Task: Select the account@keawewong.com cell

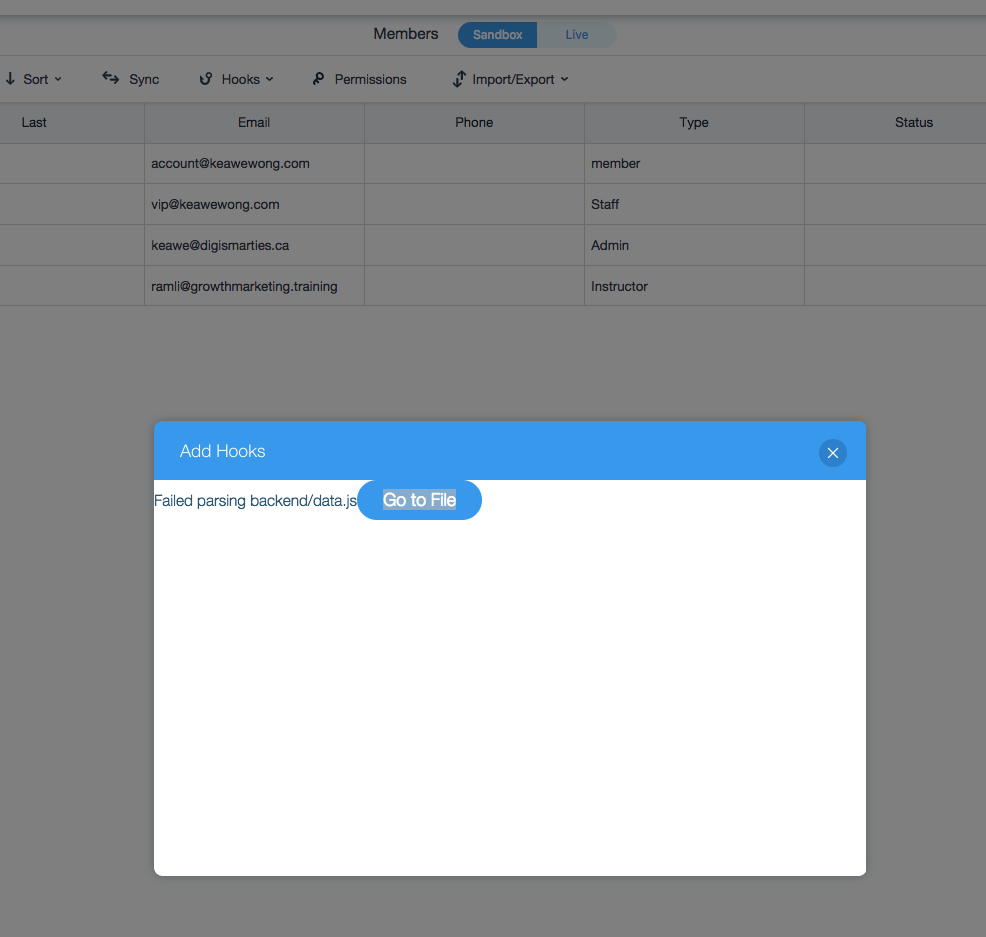Action: click(x=254, y=164)
